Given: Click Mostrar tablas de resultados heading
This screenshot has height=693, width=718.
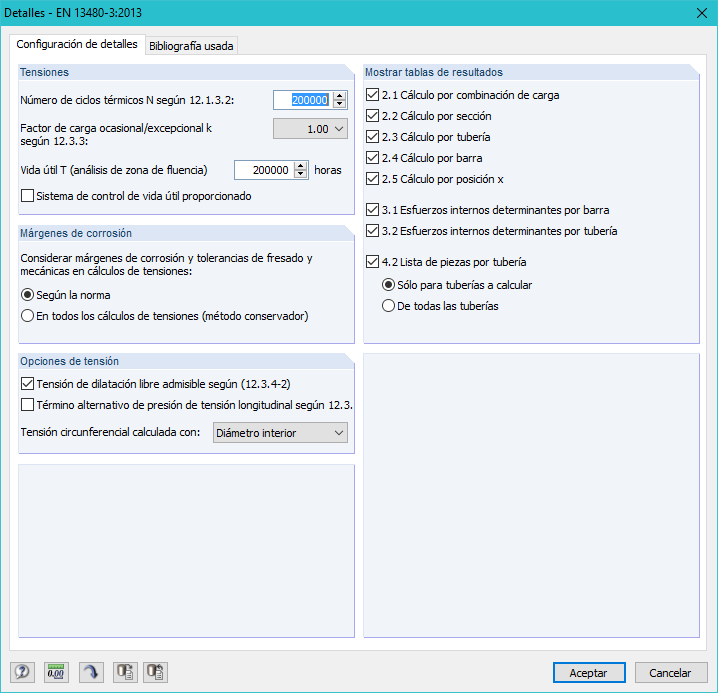Looking at the screenshot, I should tap(434, 72).
